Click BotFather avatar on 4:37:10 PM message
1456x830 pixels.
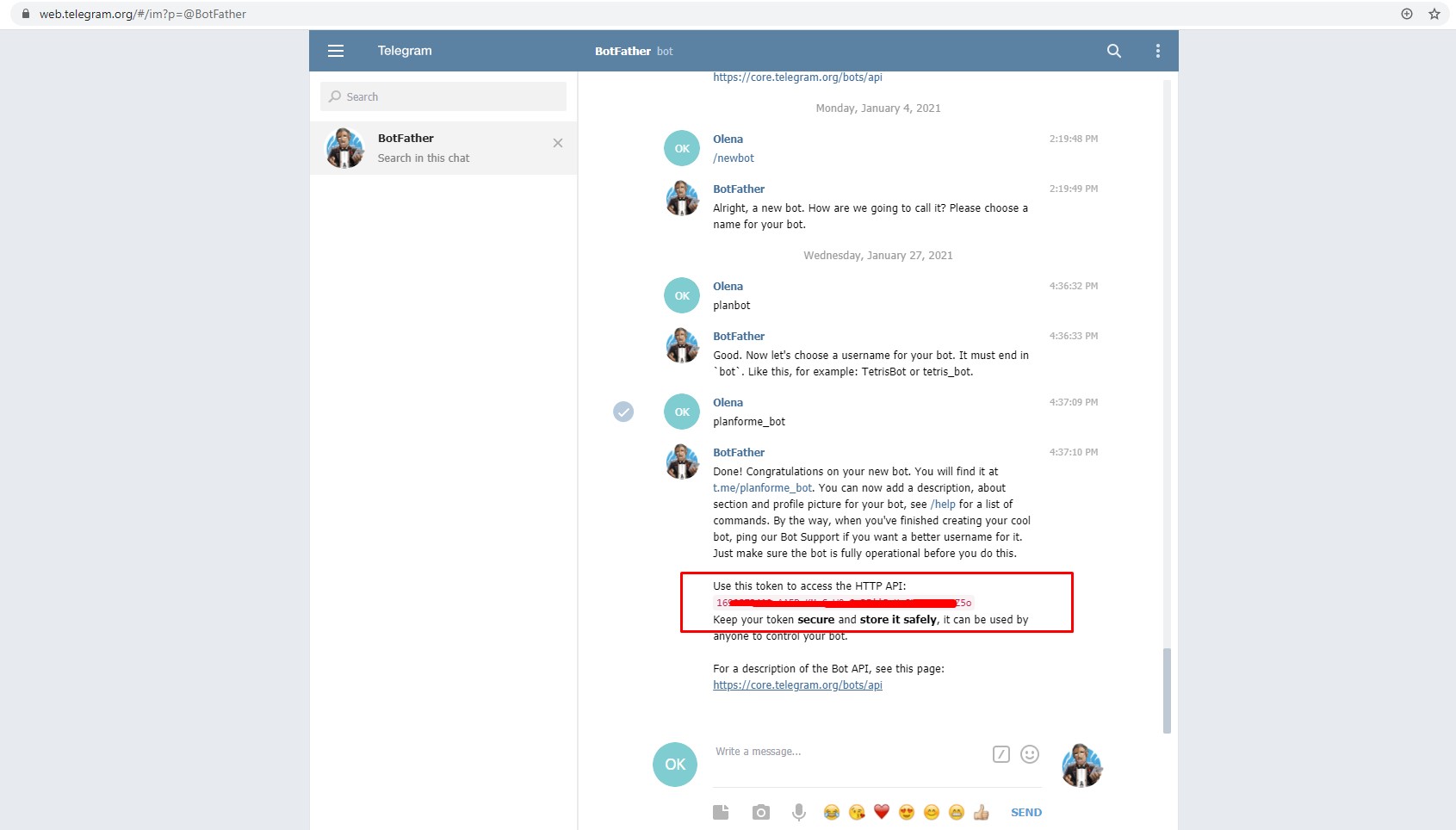pyautogui.click(x=682, y=461)
